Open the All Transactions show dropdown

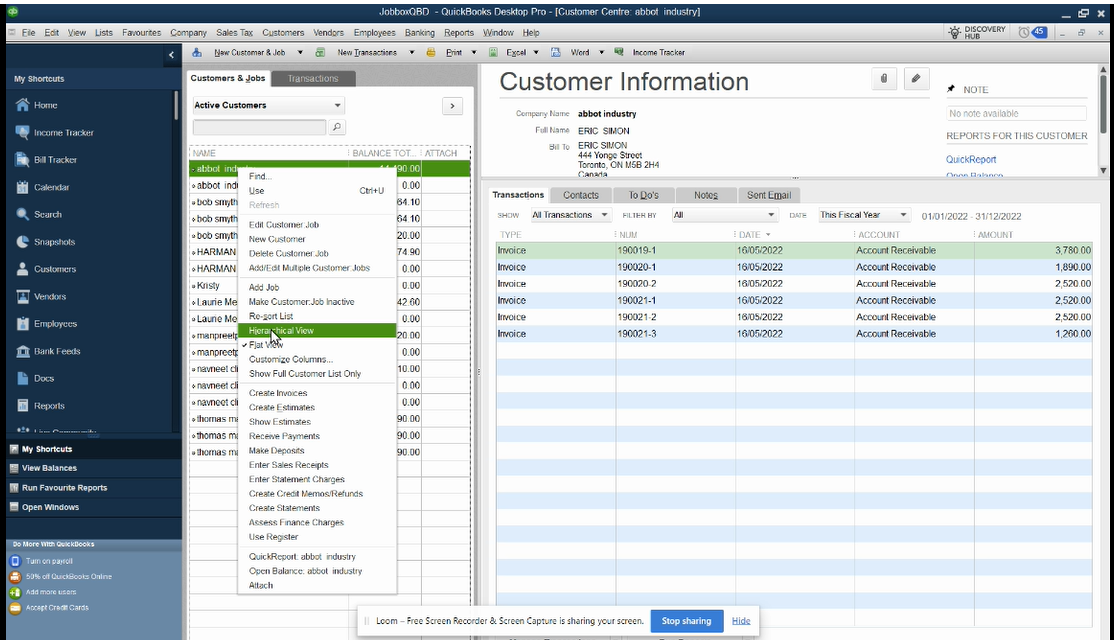570,215
